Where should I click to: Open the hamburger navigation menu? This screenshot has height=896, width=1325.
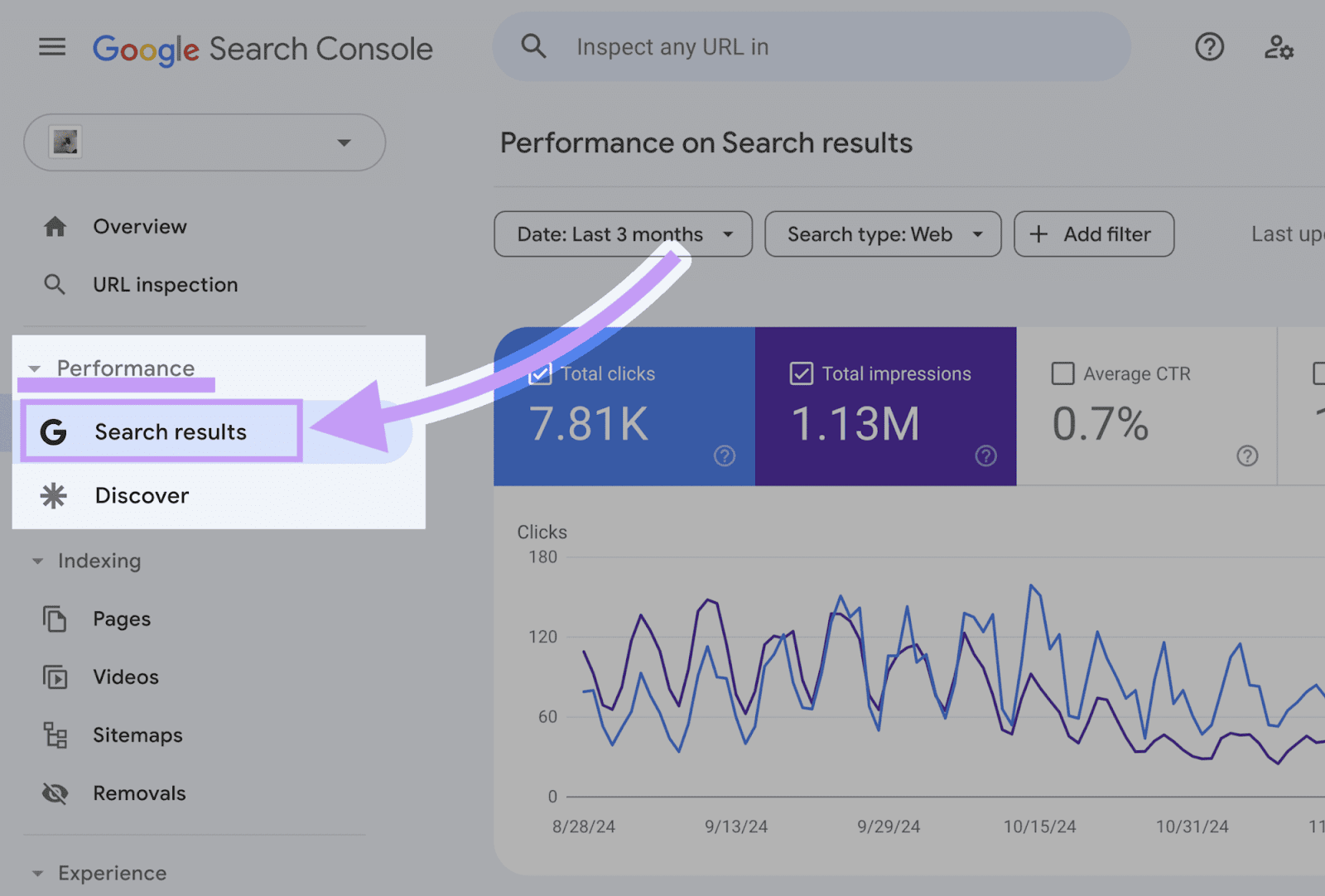pos(51,47)
